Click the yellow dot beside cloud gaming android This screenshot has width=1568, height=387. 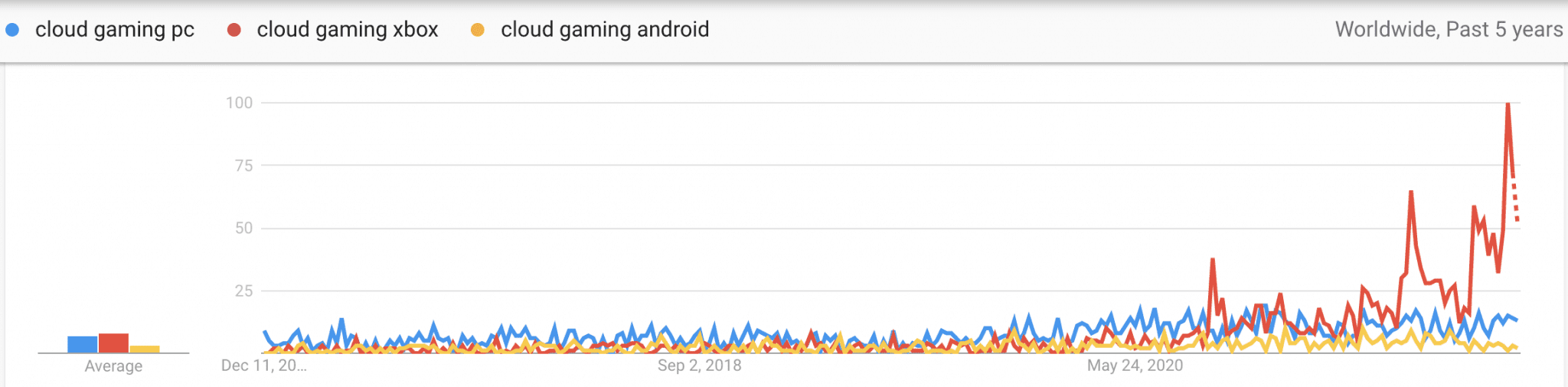click(x=478, y=30)
